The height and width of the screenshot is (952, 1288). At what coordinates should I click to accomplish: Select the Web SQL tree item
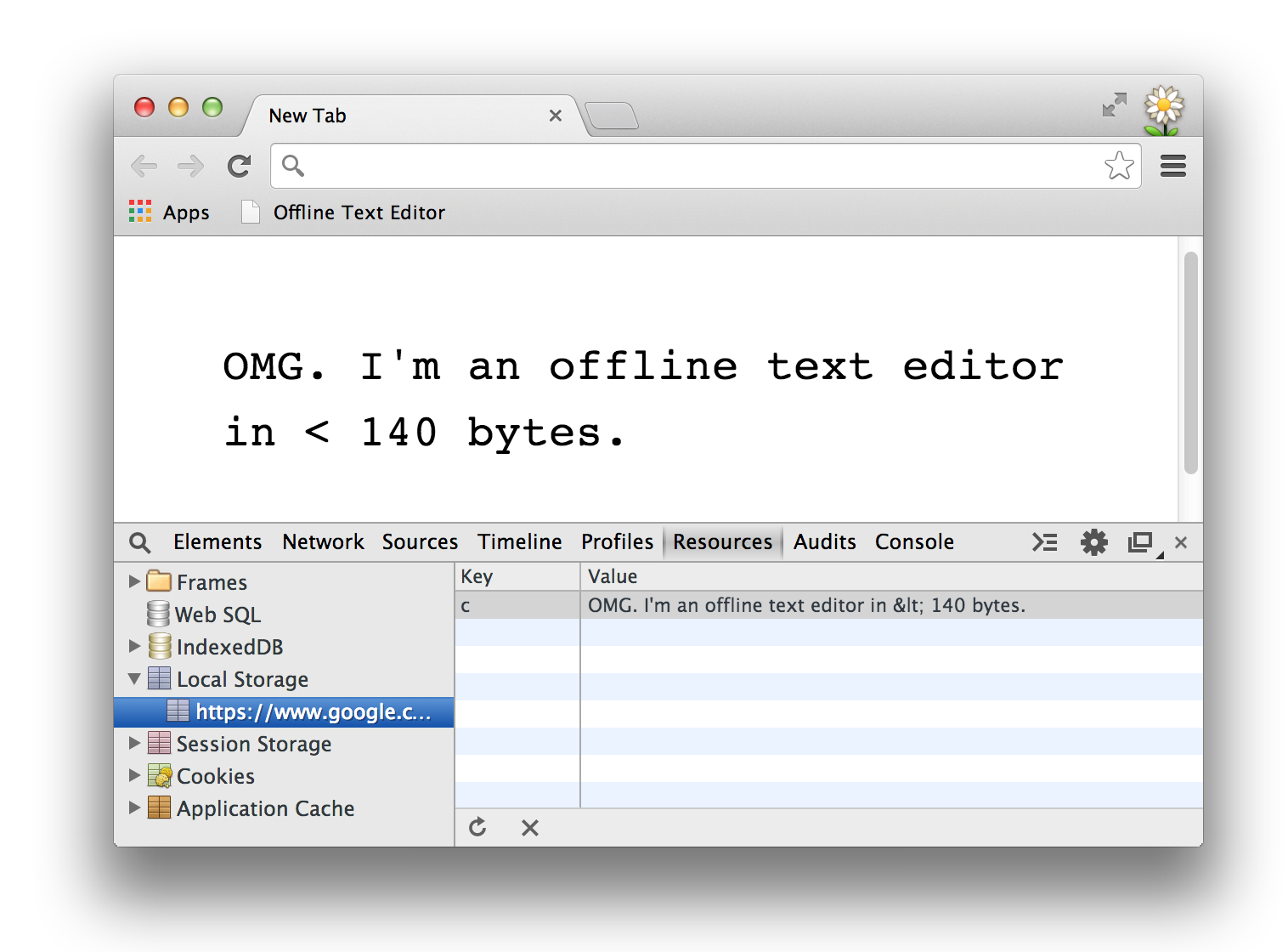(x=217, y=615)
